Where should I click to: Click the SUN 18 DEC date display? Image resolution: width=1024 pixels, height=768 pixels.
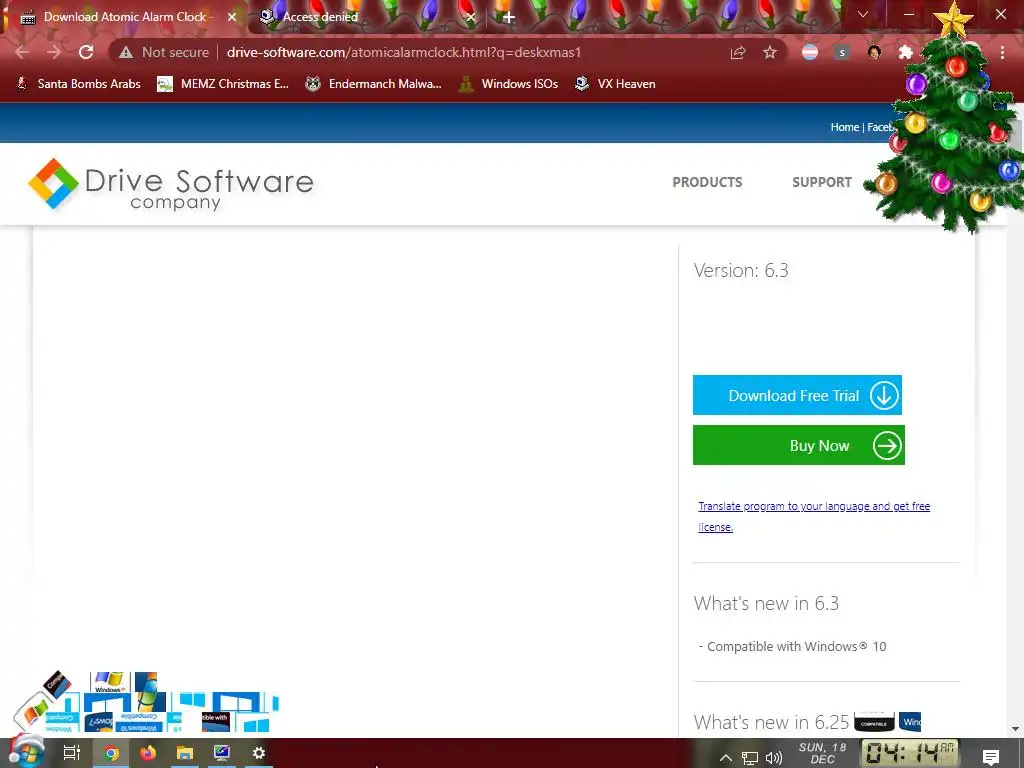[822, 753]
